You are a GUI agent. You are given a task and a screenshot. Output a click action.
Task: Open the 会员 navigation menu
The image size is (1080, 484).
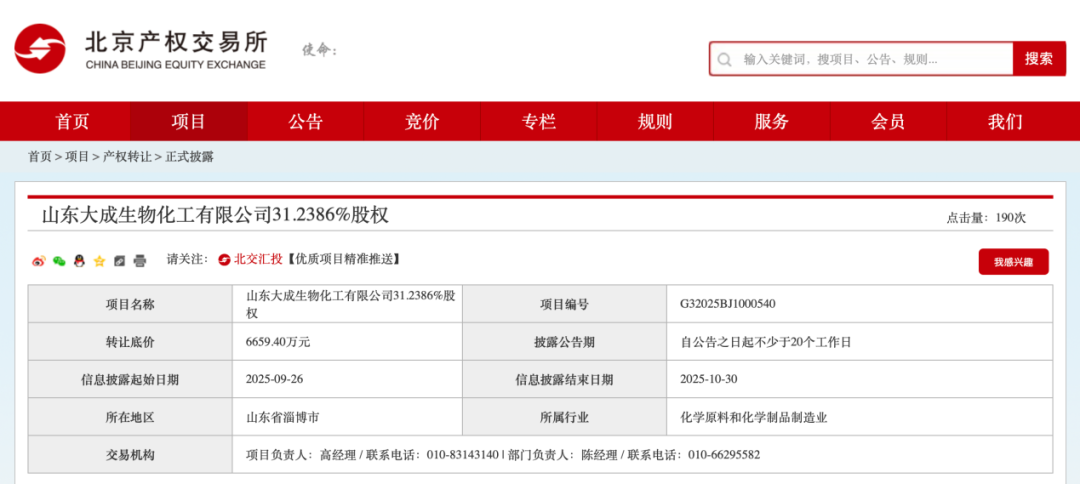tap(888, 122)
